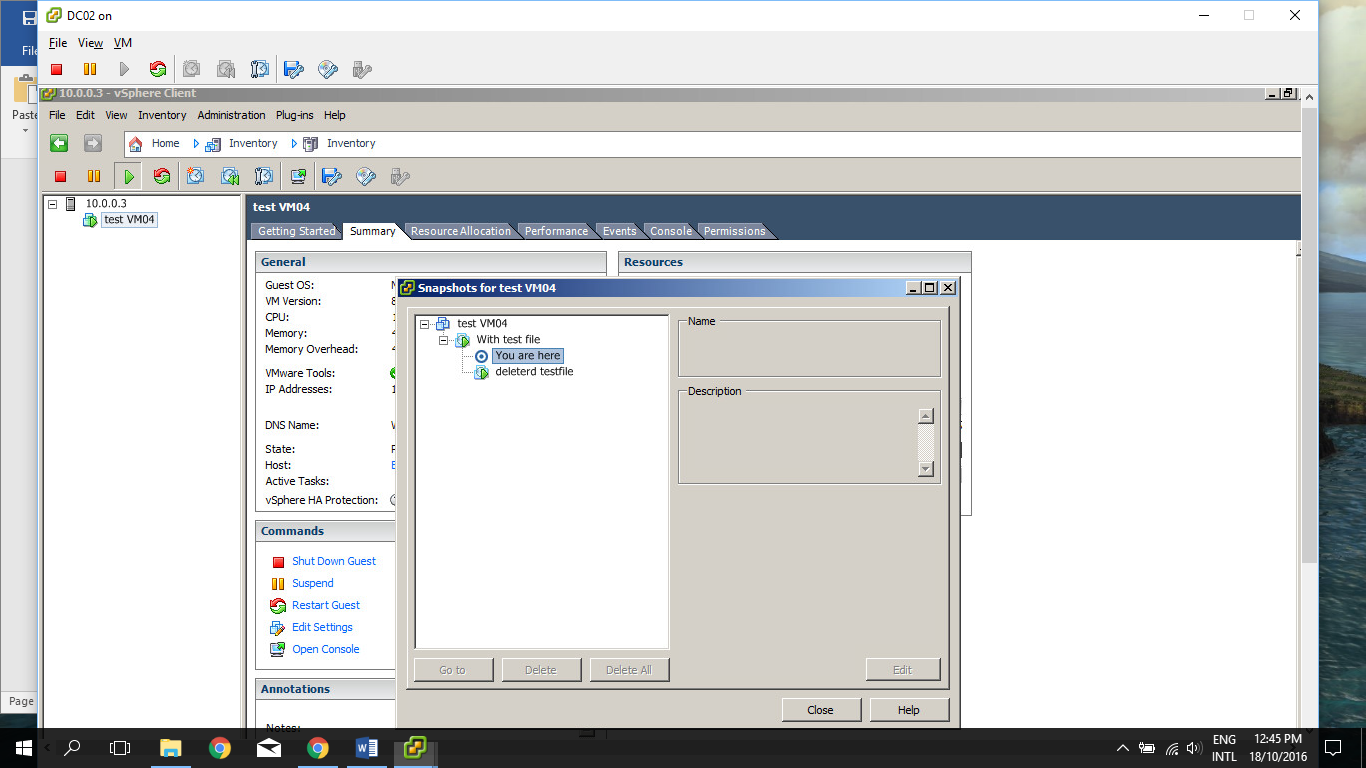The height and width of the screenshot is (768, 1366).
Task: Select You are here in the snapshot tree
Action: click(x=528, y=356)
